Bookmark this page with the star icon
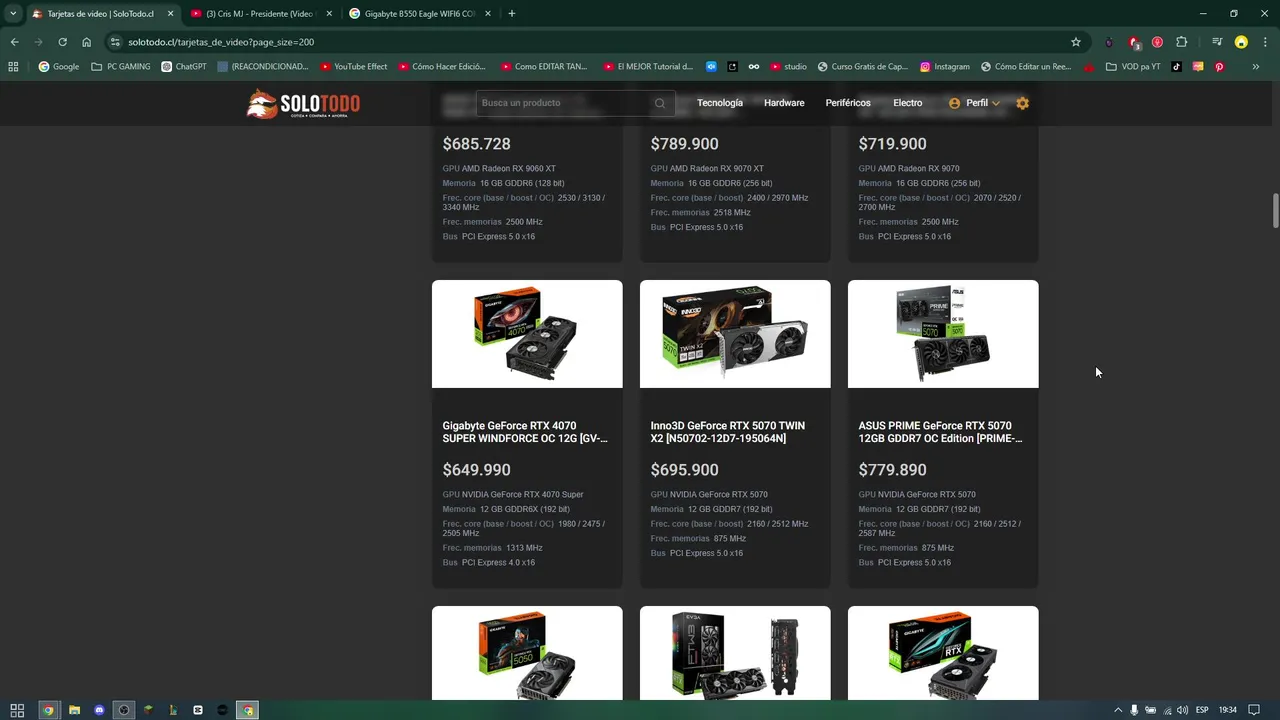Viewport: 1280px width, 720px height. (x=1076, y=42)
